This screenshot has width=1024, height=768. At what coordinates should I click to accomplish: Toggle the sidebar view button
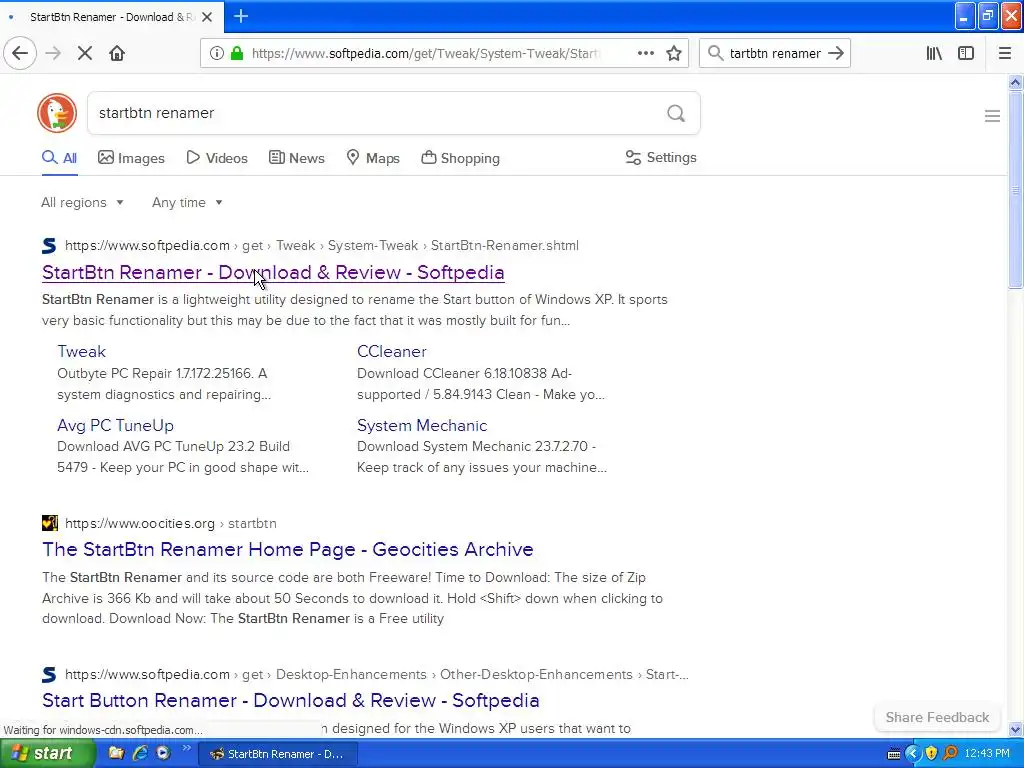pos(966,53)
